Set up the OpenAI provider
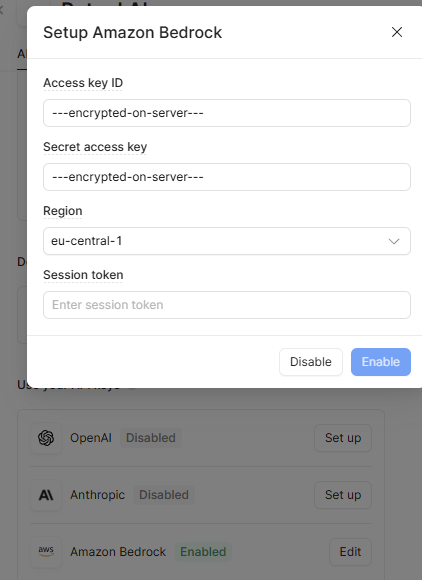This screenshot has width=422, height=580. 343,438
